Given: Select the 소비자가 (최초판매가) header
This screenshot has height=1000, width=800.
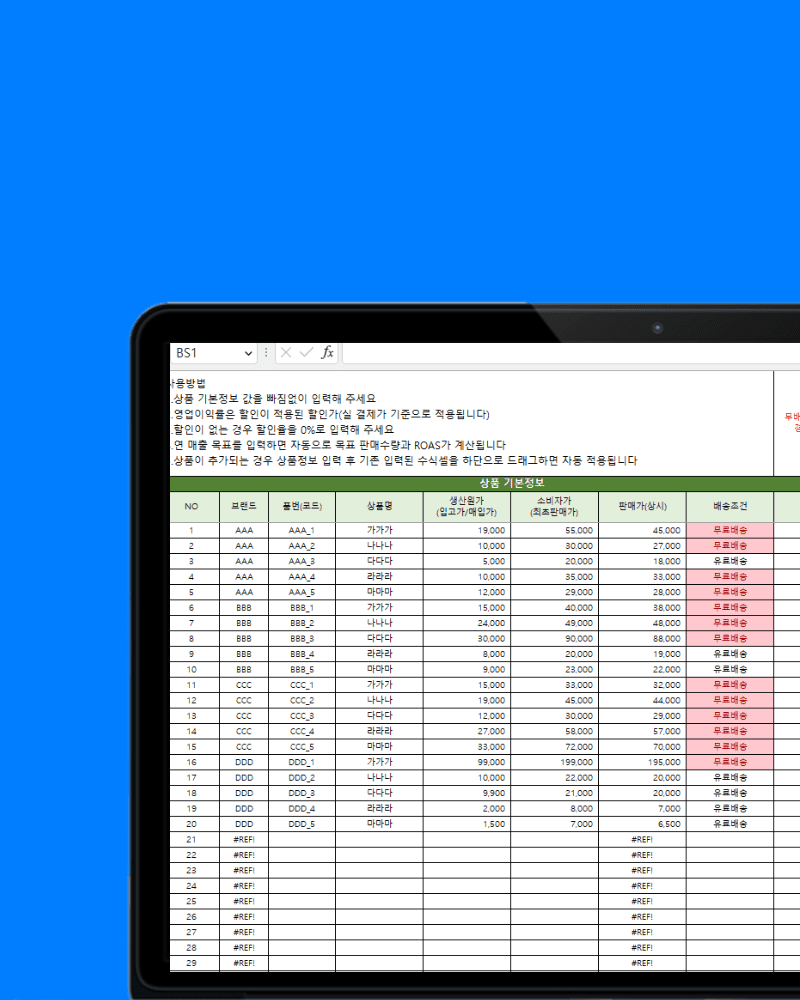Looking at the screenshot, I should point(554,506).
